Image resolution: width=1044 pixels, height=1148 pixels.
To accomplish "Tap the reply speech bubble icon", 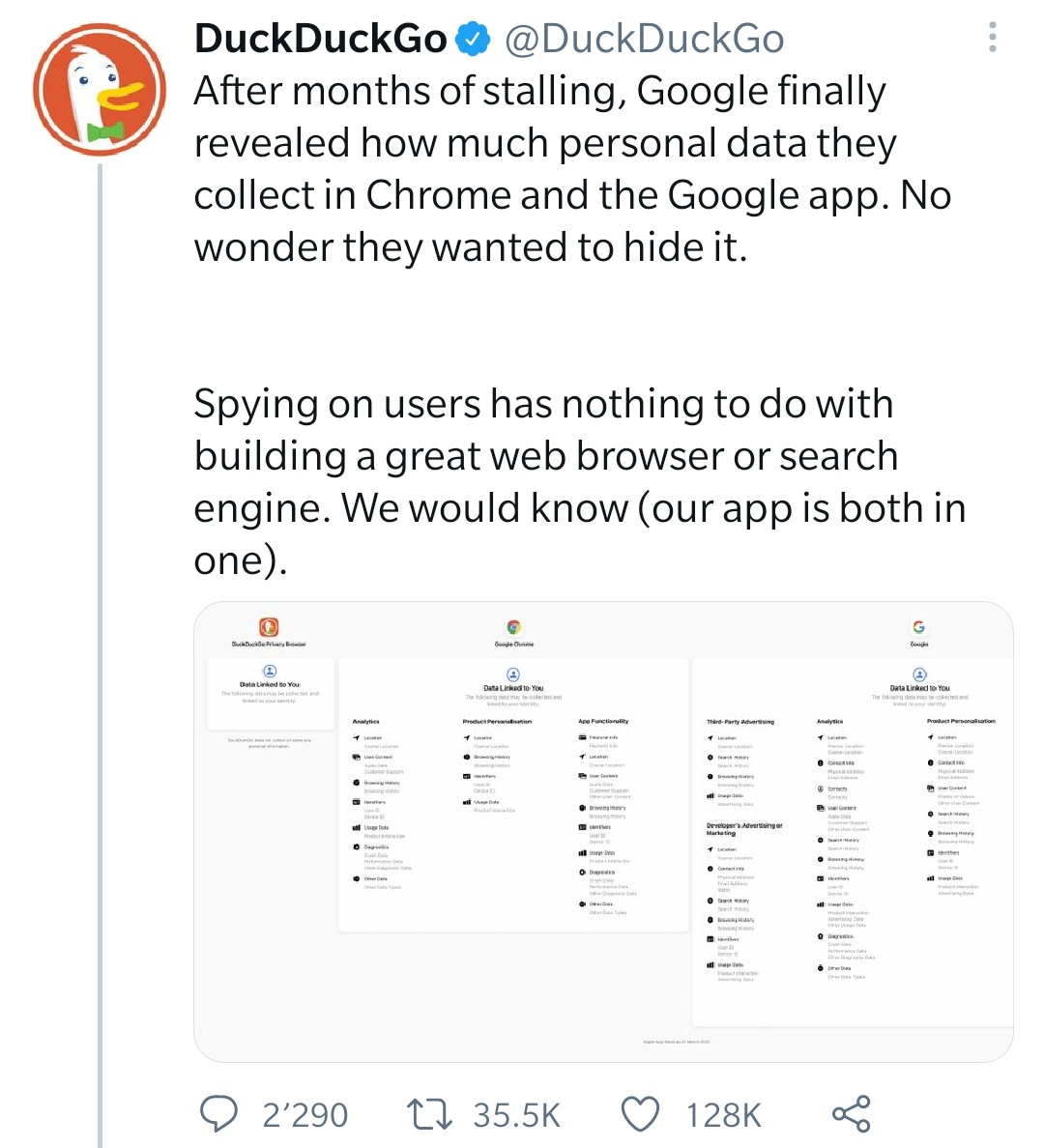I will click(x=219, y=1114).
